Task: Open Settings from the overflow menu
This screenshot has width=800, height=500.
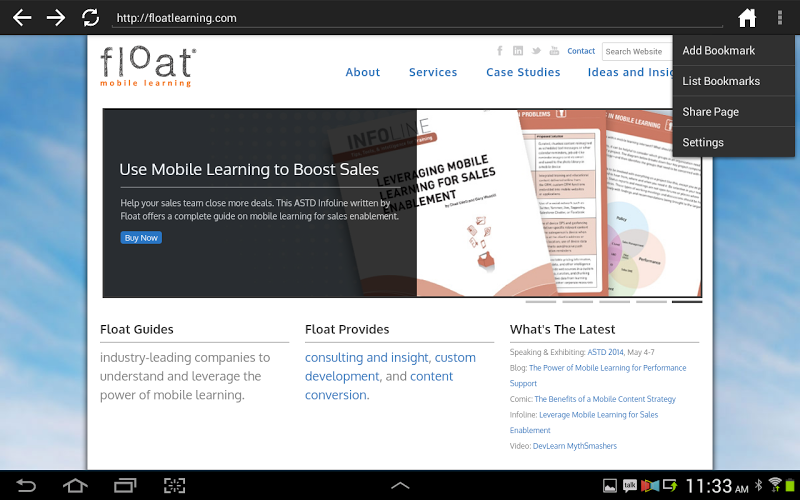Action: click(x=734, y=142)
